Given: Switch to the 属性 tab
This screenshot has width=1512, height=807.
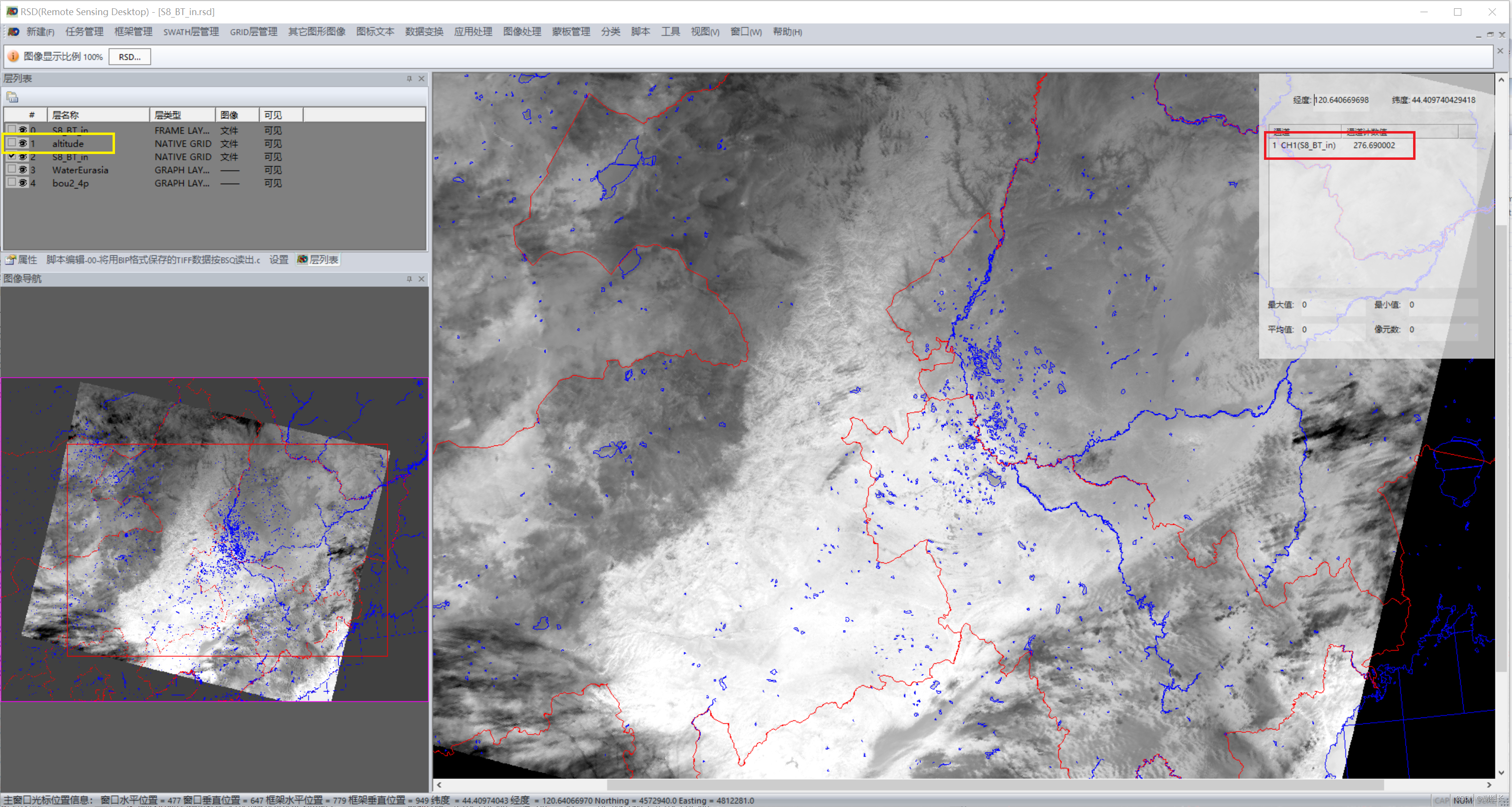Looking at the screenshot, I should [x=22, y=259].
